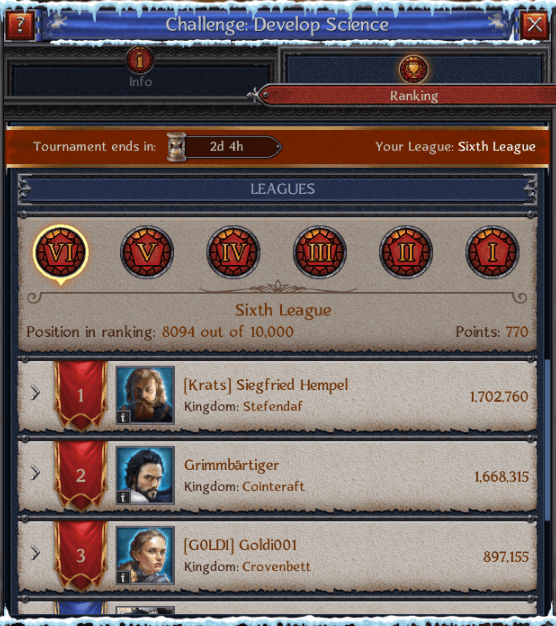Screen dimensions: 556x626
Task: Click the ranking list scrollbar
Action: pyautogui.click(x=548, y=439)
